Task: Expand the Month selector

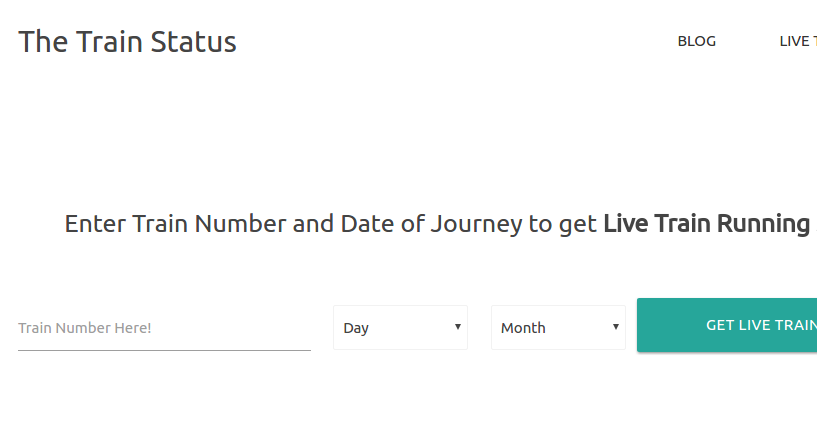Action: coord(558,327)
